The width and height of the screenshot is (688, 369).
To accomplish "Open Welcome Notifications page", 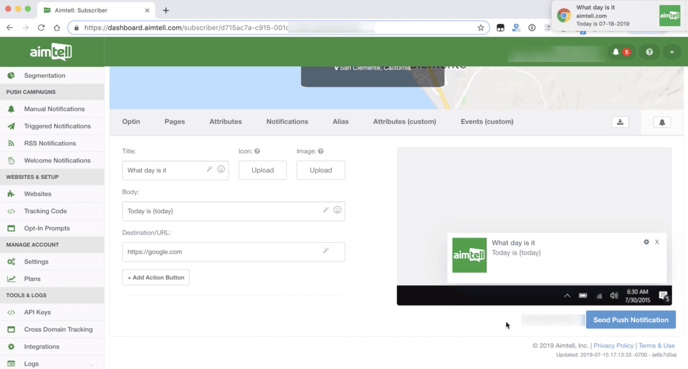I will click(57, 161).
